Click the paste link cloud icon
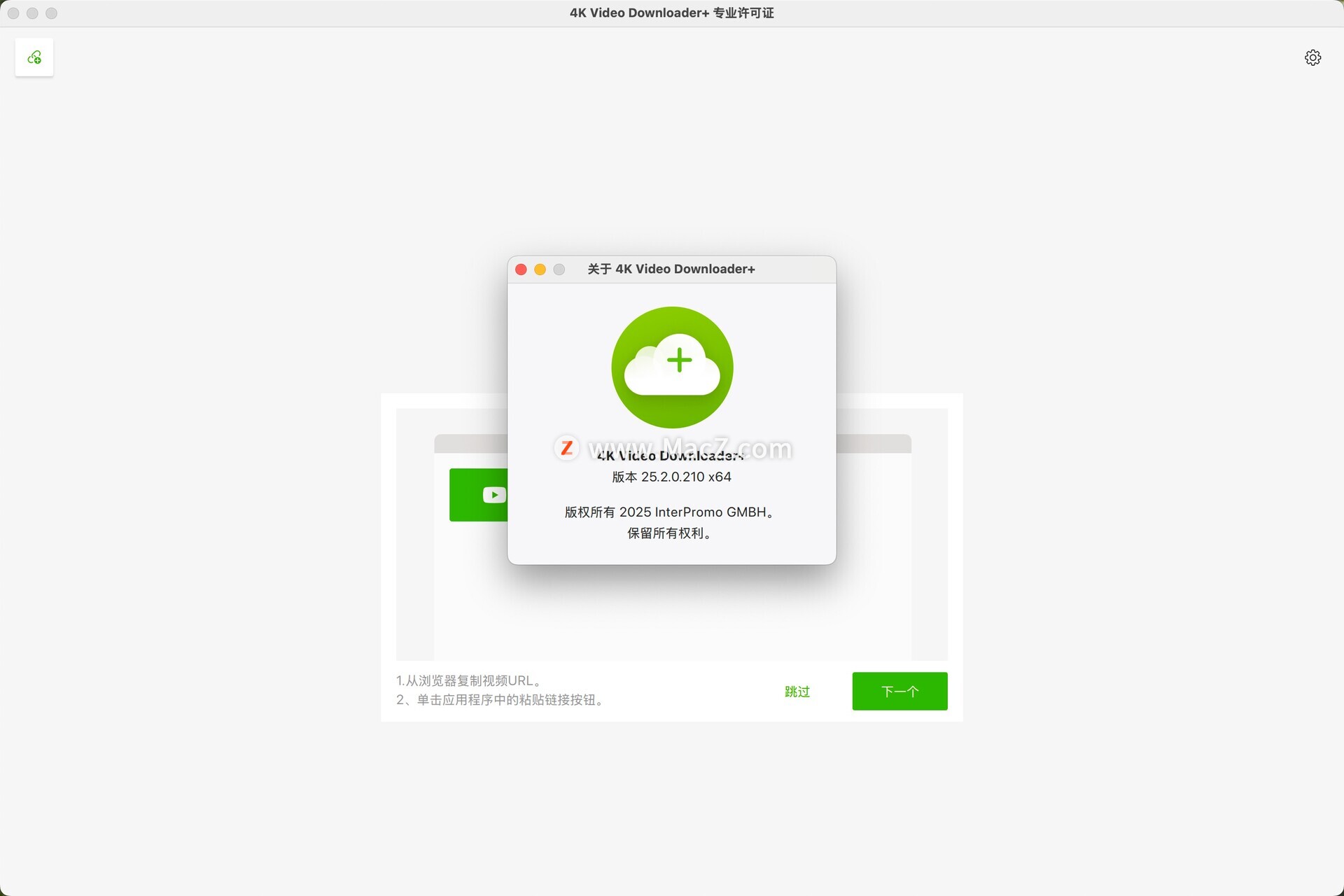Image resolution: width=1344 pixels, height=896 pixels. [x=34, y=57]
